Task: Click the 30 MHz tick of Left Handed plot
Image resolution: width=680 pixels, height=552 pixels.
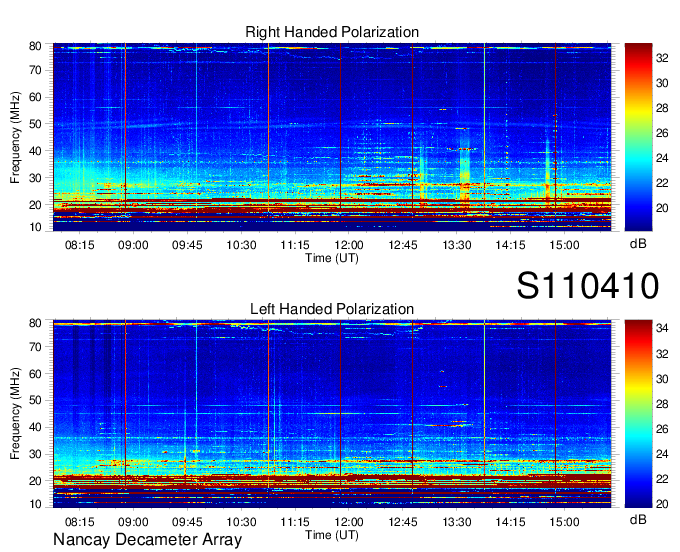Action: tap(35, 454)
